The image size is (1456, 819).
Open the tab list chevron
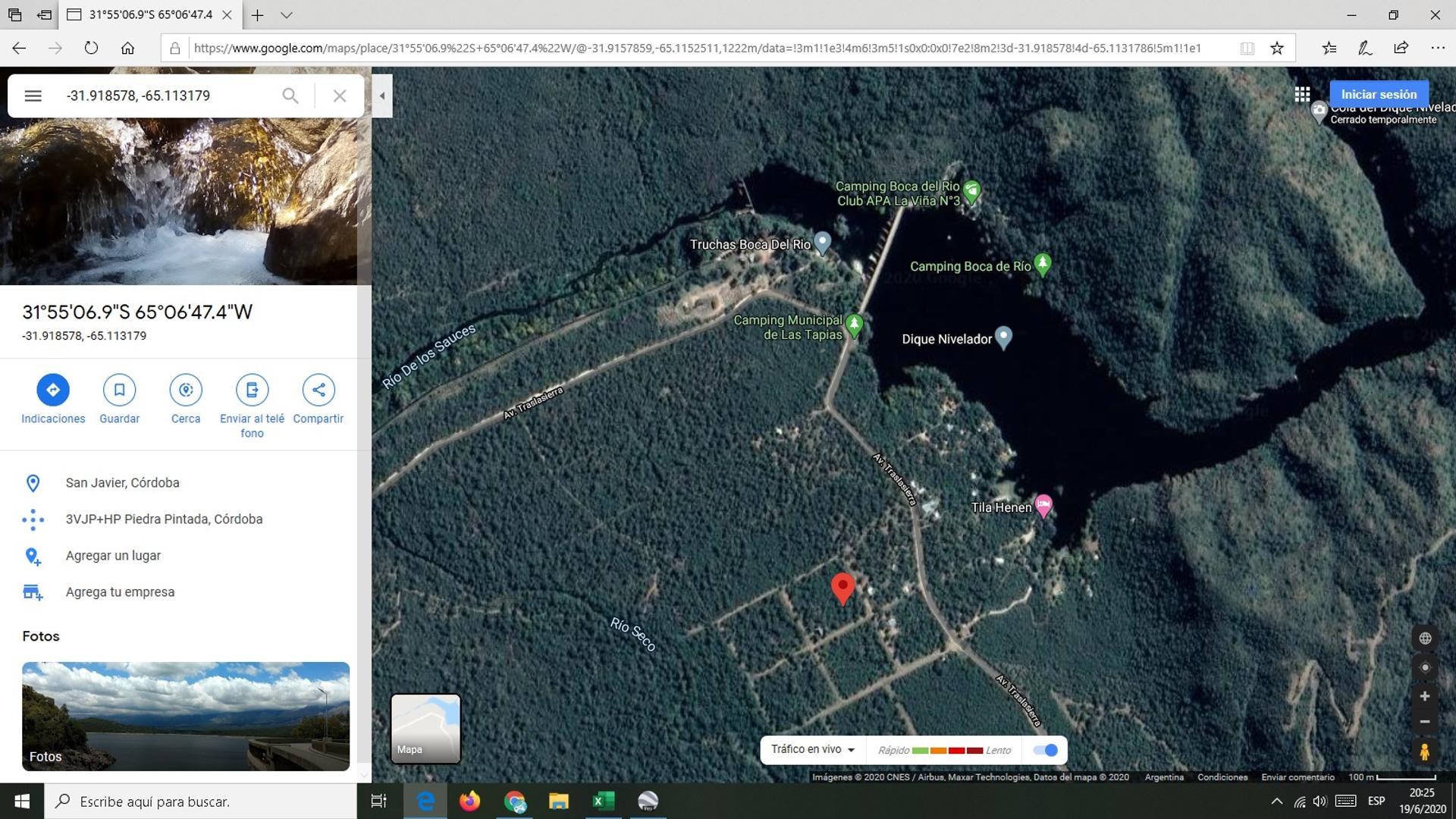(x=286, y=15)
